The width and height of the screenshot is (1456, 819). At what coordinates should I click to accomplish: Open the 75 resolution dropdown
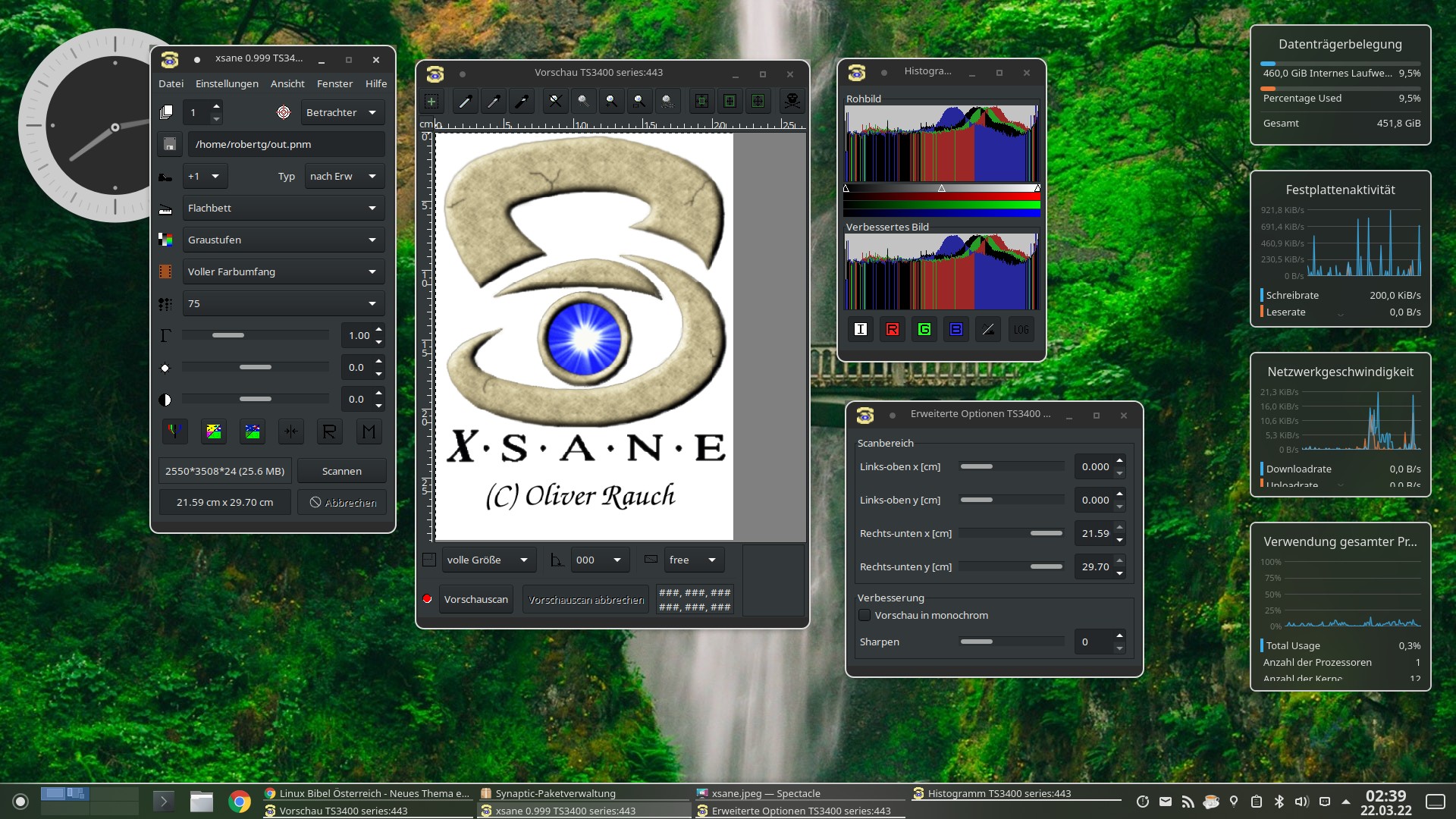click(284, 303)
